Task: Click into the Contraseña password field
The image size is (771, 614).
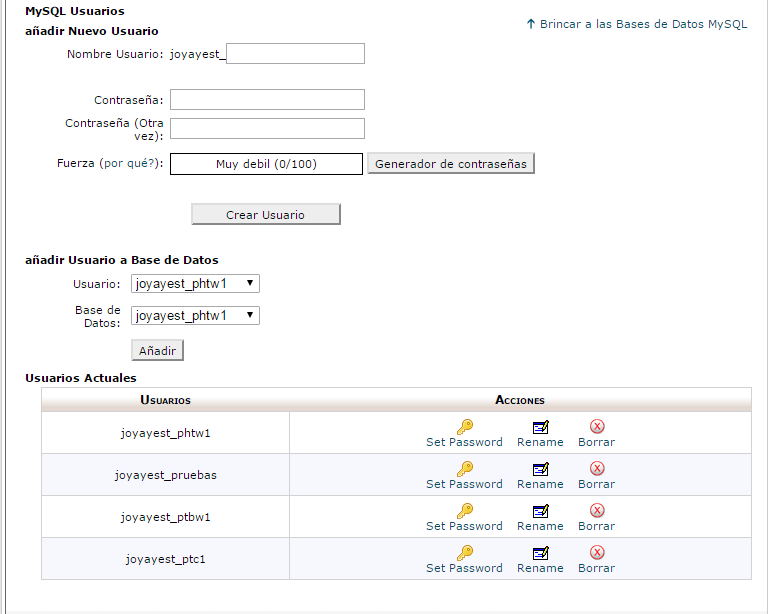Action: pos(267,99)
